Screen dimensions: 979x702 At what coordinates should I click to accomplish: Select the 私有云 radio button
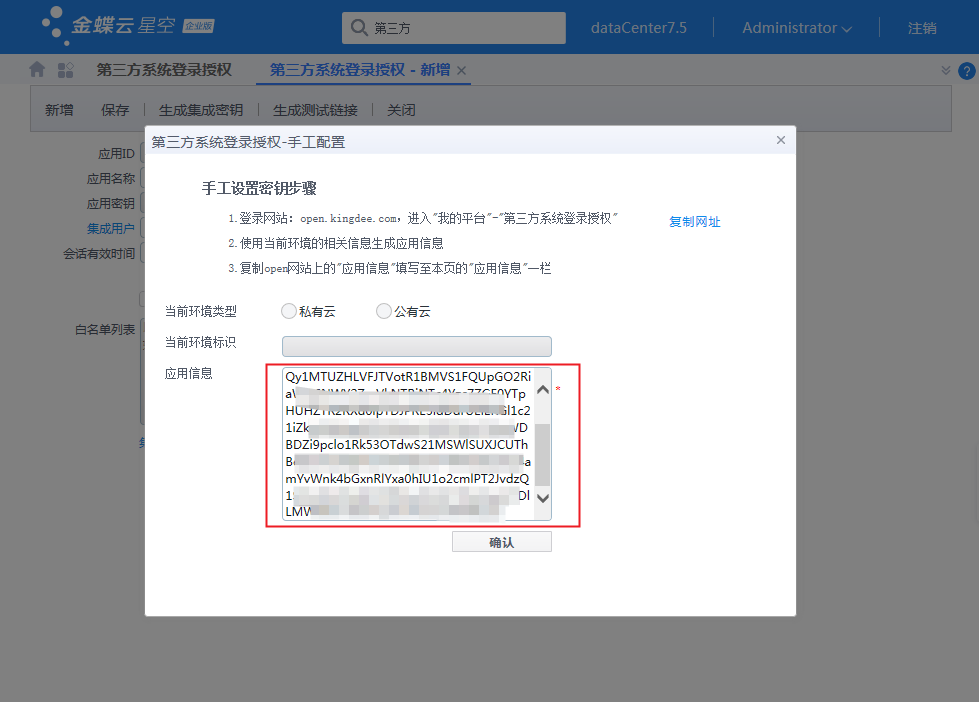tap(289, 311)
